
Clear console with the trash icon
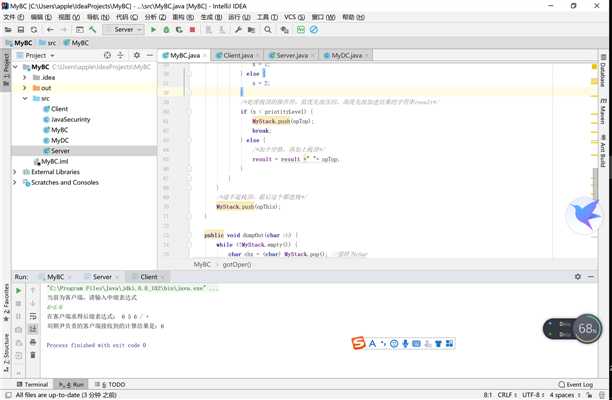click(x=33, y=355)
